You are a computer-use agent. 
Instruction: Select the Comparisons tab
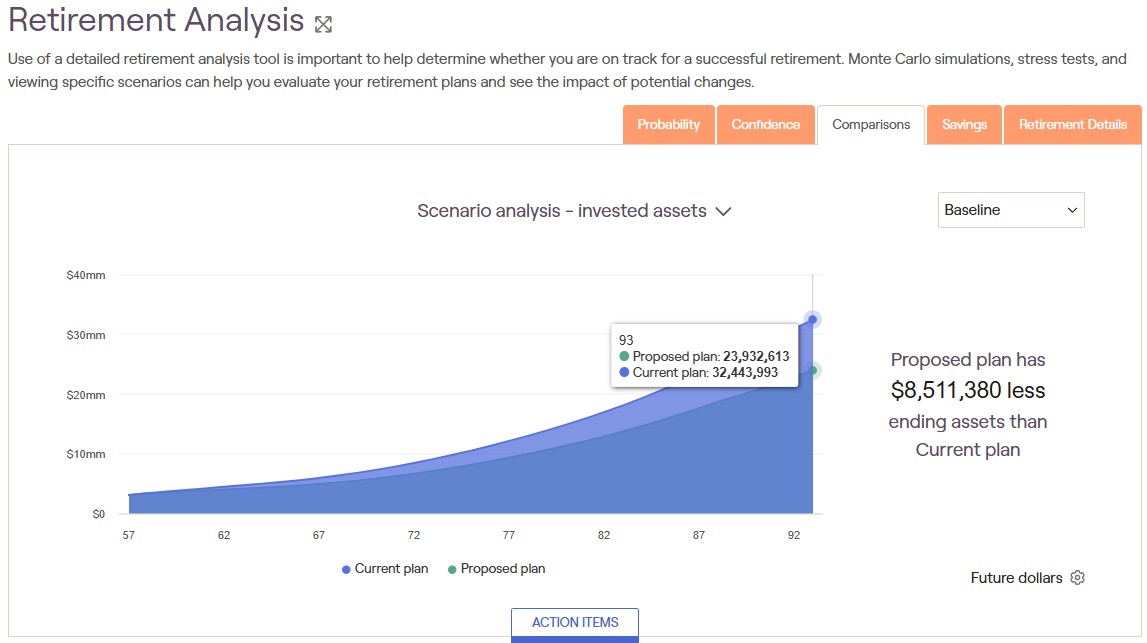871,125
